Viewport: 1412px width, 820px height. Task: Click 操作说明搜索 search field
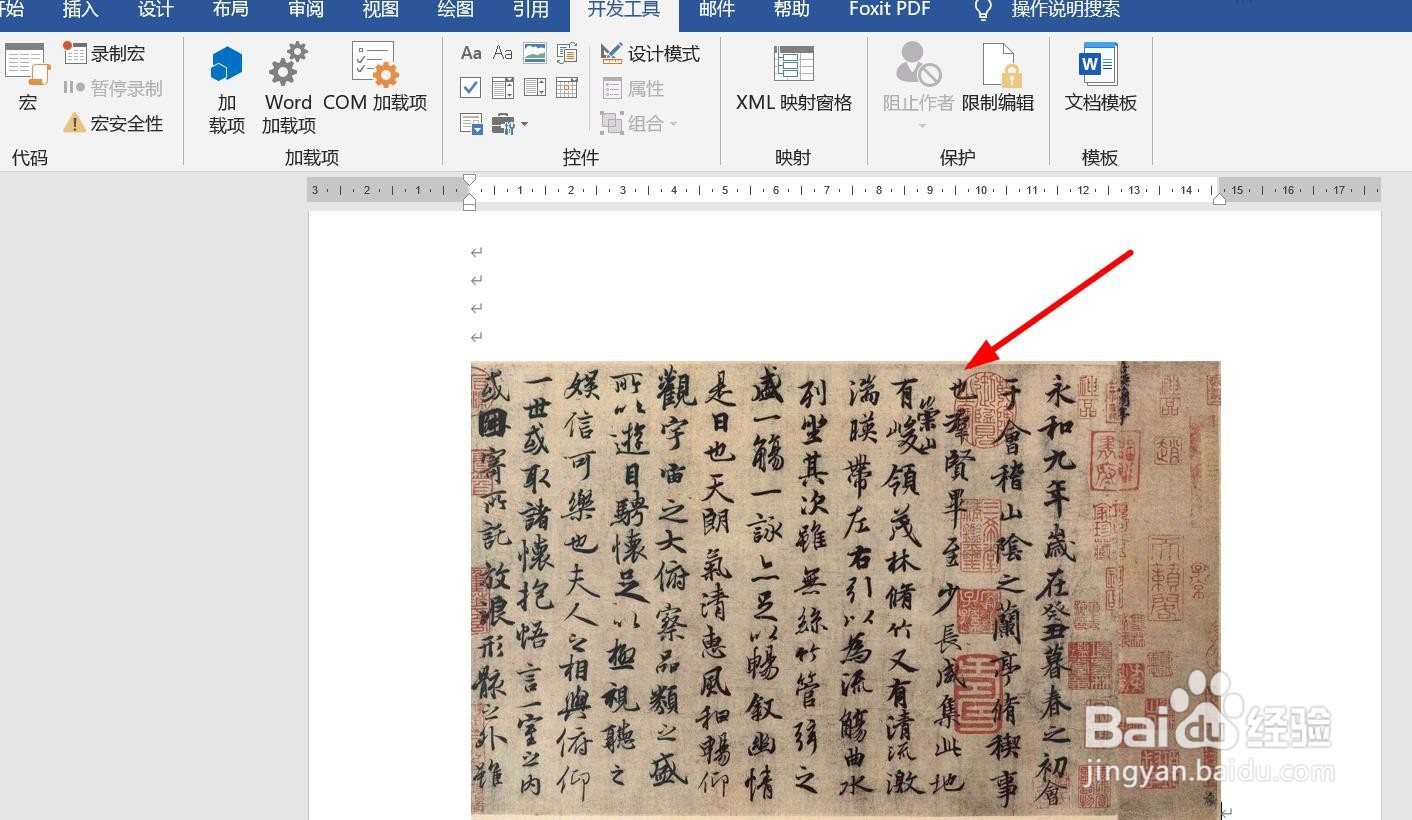coord(1065,10)
